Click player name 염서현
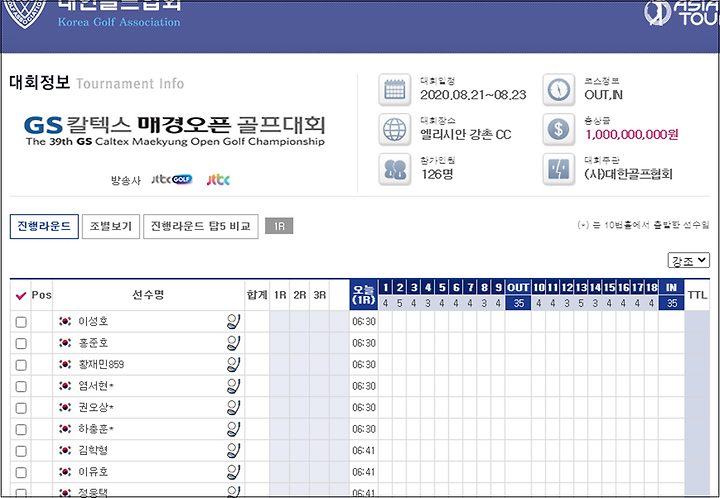 pyautogui.click(x=96, y=386)
